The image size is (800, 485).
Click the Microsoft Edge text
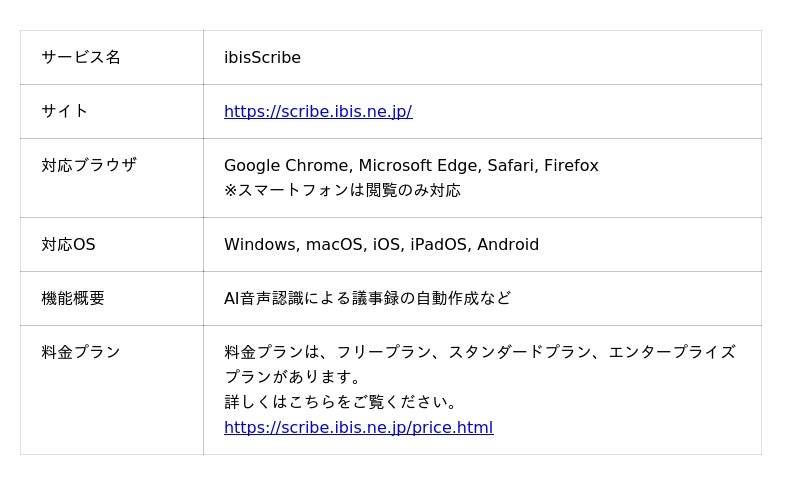(x=417, y=165)
